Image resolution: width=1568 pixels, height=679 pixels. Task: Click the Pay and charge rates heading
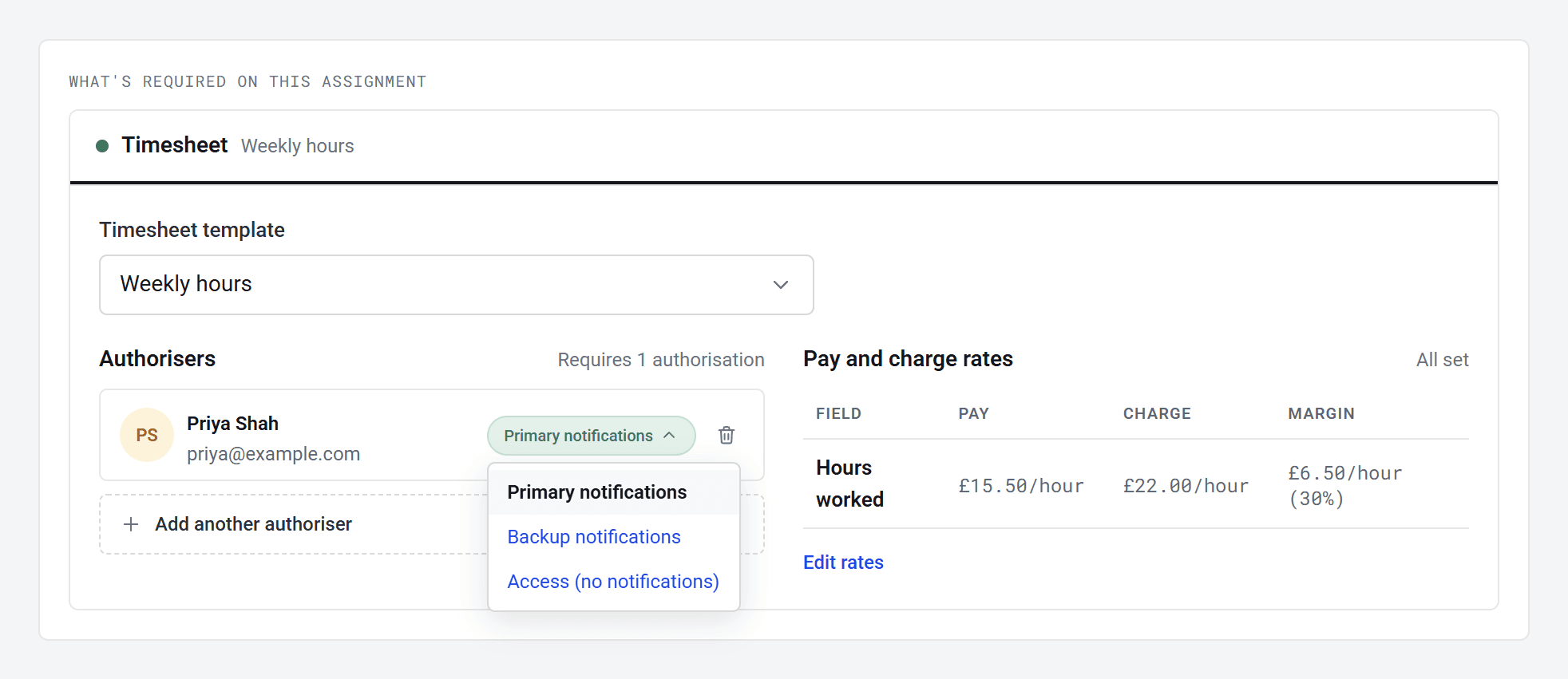click(x=908, y=359)
